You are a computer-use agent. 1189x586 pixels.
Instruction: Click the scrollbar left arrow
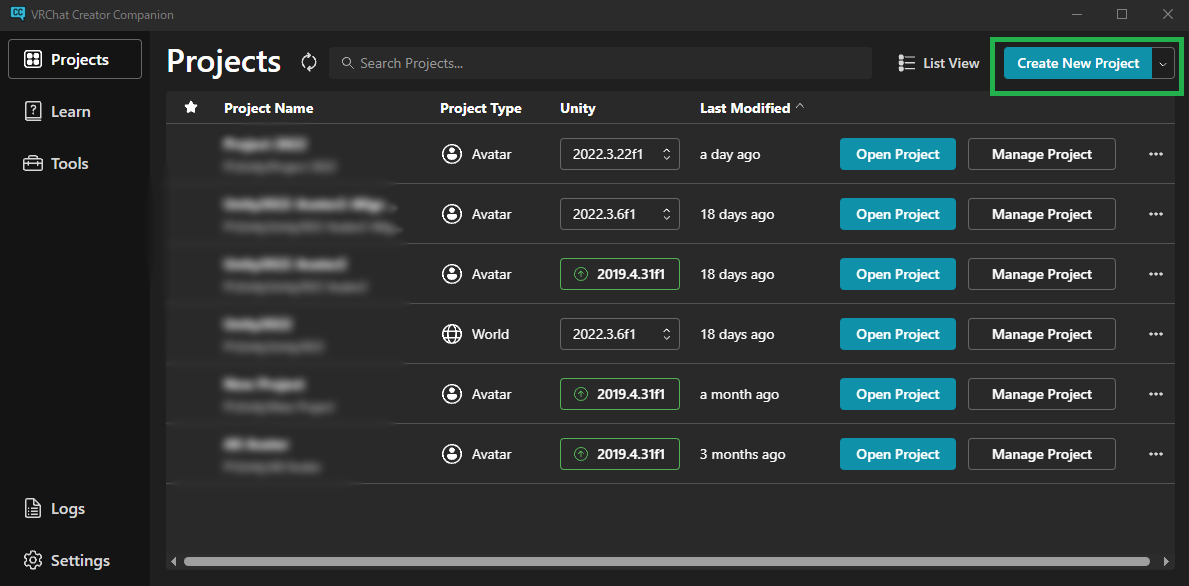(x=173, y=562)
